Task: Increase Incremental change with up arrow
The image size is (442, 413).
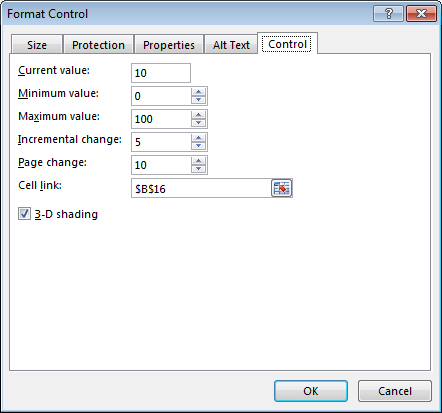Action: click(198, 138)
